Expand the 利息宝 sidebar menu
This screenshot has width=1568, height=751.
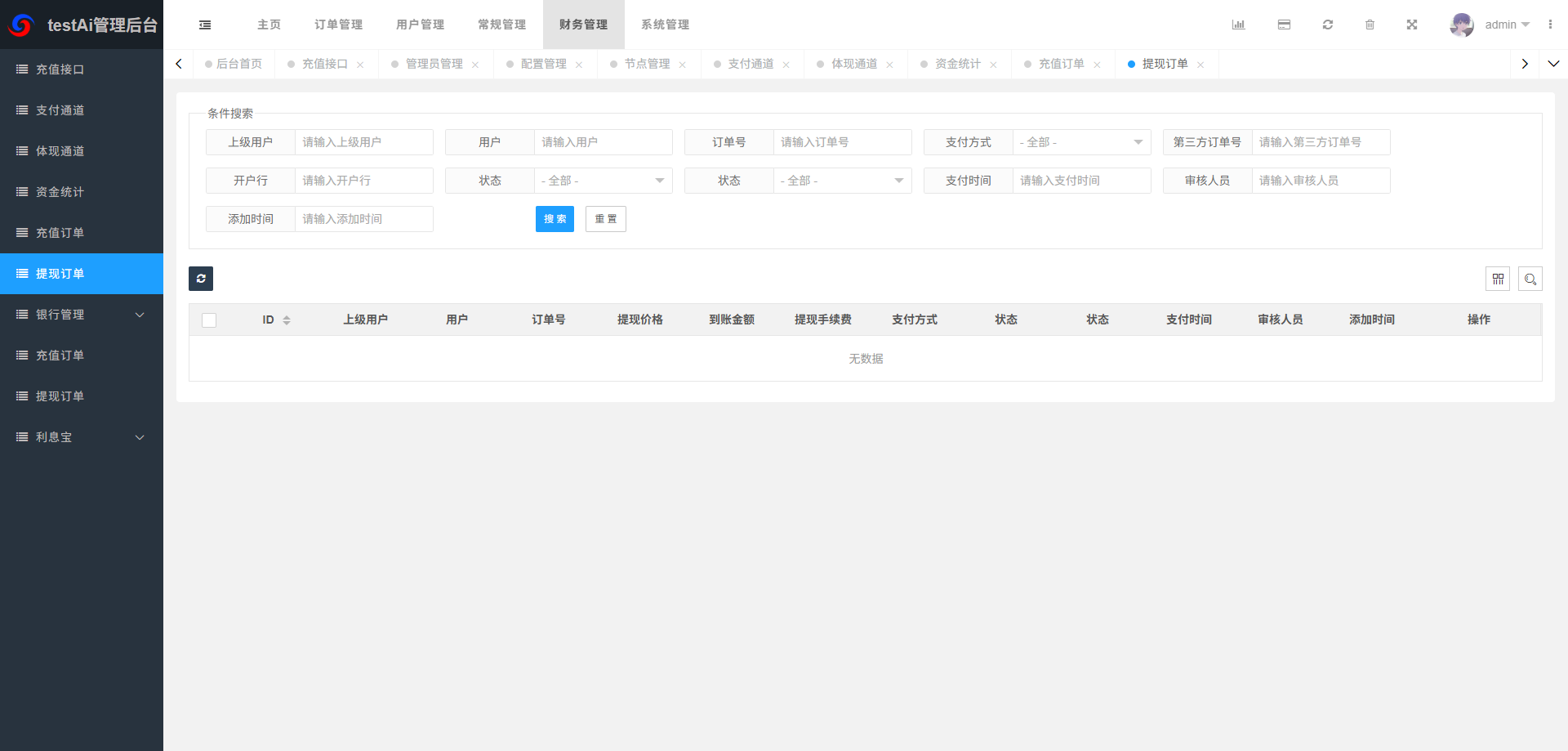coord(82,437)
